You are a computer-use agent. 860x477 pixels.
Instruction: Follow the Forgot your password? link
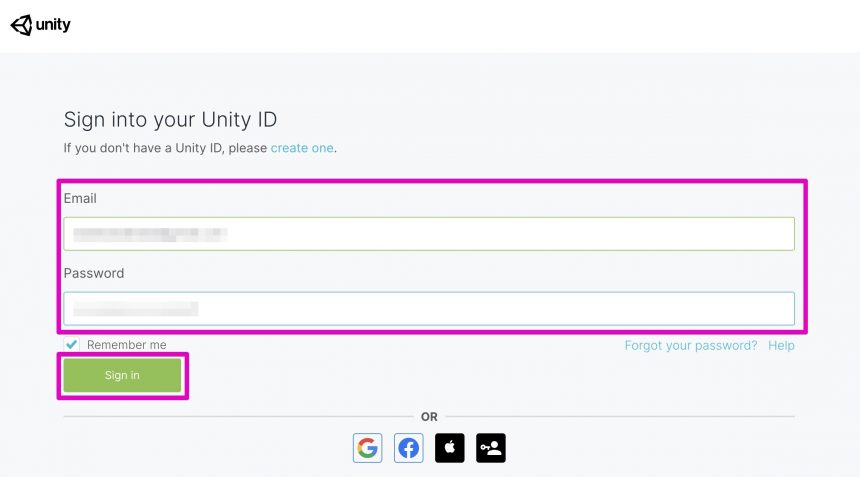tap(691, 345)
